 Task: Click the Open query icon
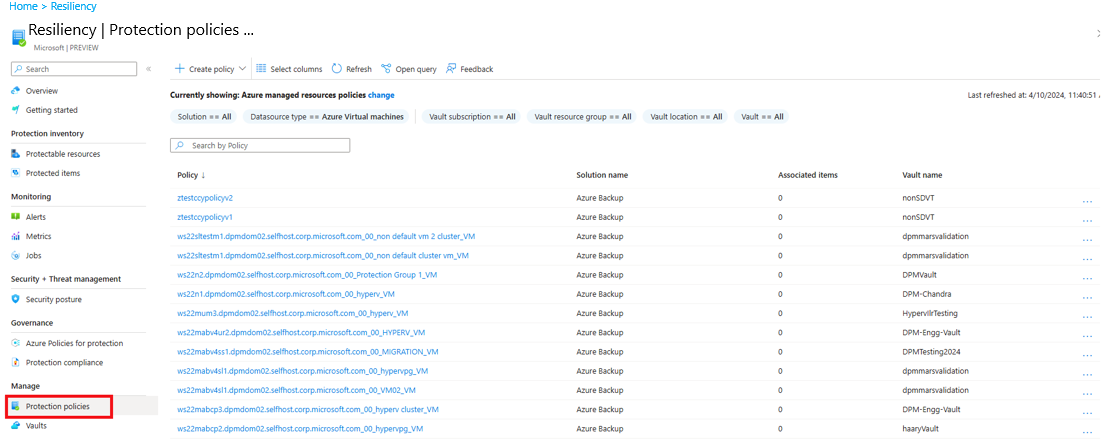pos(386,69)
